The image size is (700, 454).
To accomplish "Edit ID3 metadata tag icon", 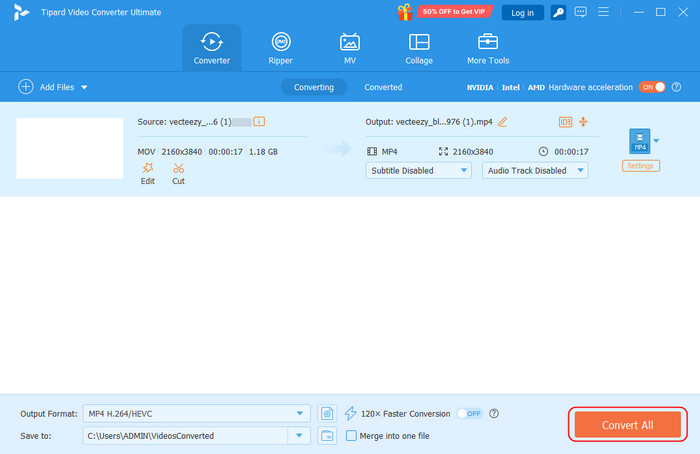I will pyautogui.click(x=565, y=122).
